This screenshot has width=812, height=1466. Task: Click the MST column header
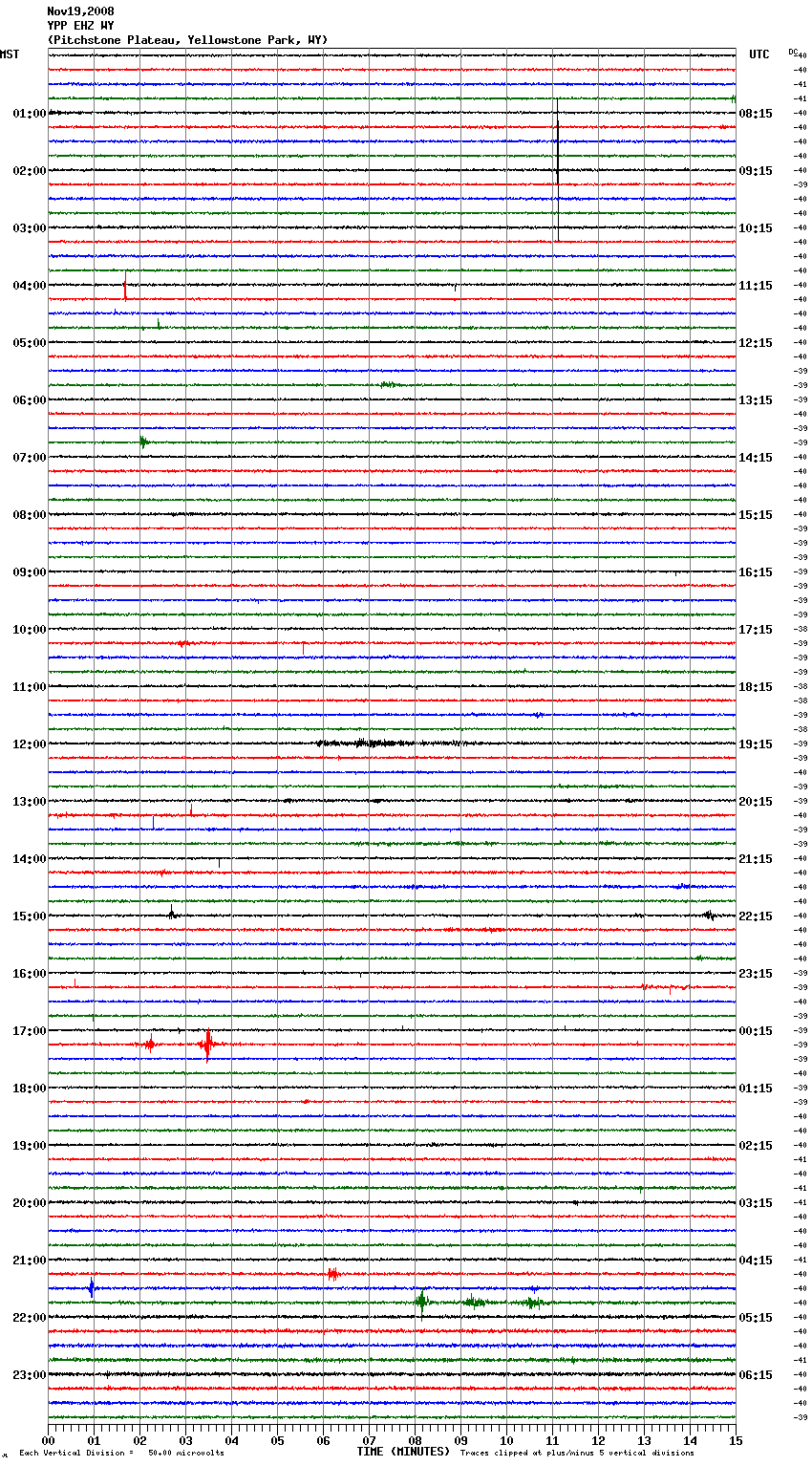tap(10, 54)
